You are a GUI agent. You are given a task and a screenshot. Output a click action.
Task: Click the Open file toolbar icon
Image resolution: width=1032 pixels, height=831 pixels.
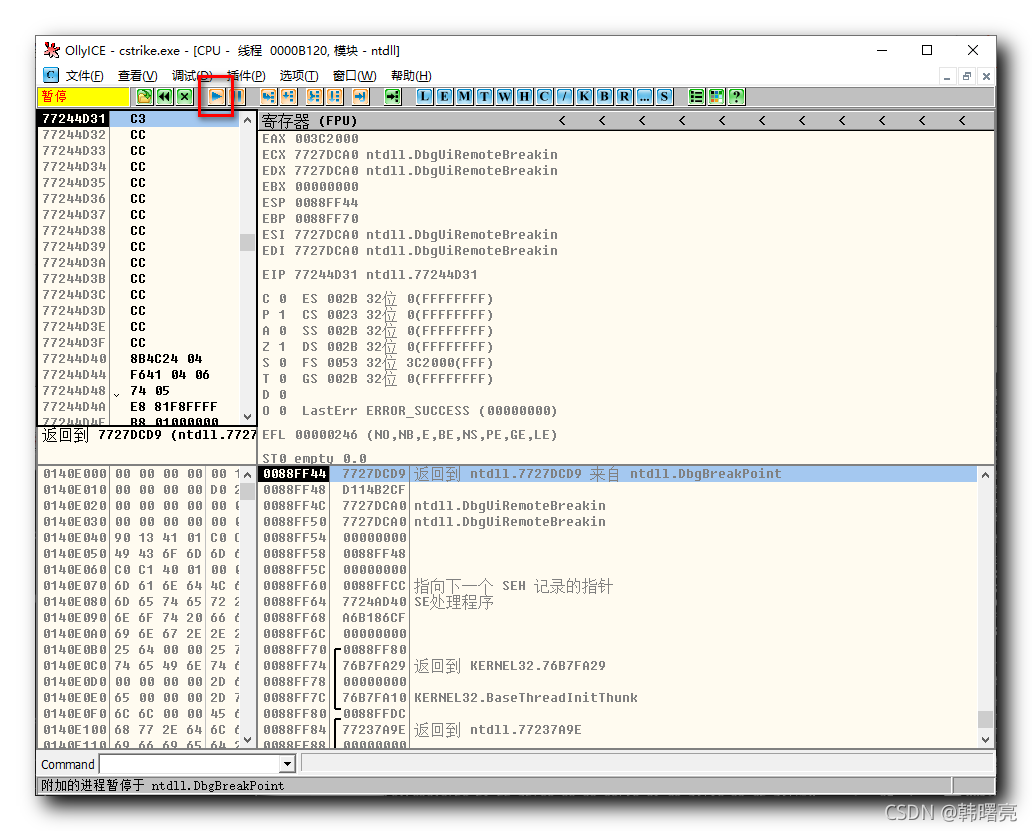click(144, 97)
